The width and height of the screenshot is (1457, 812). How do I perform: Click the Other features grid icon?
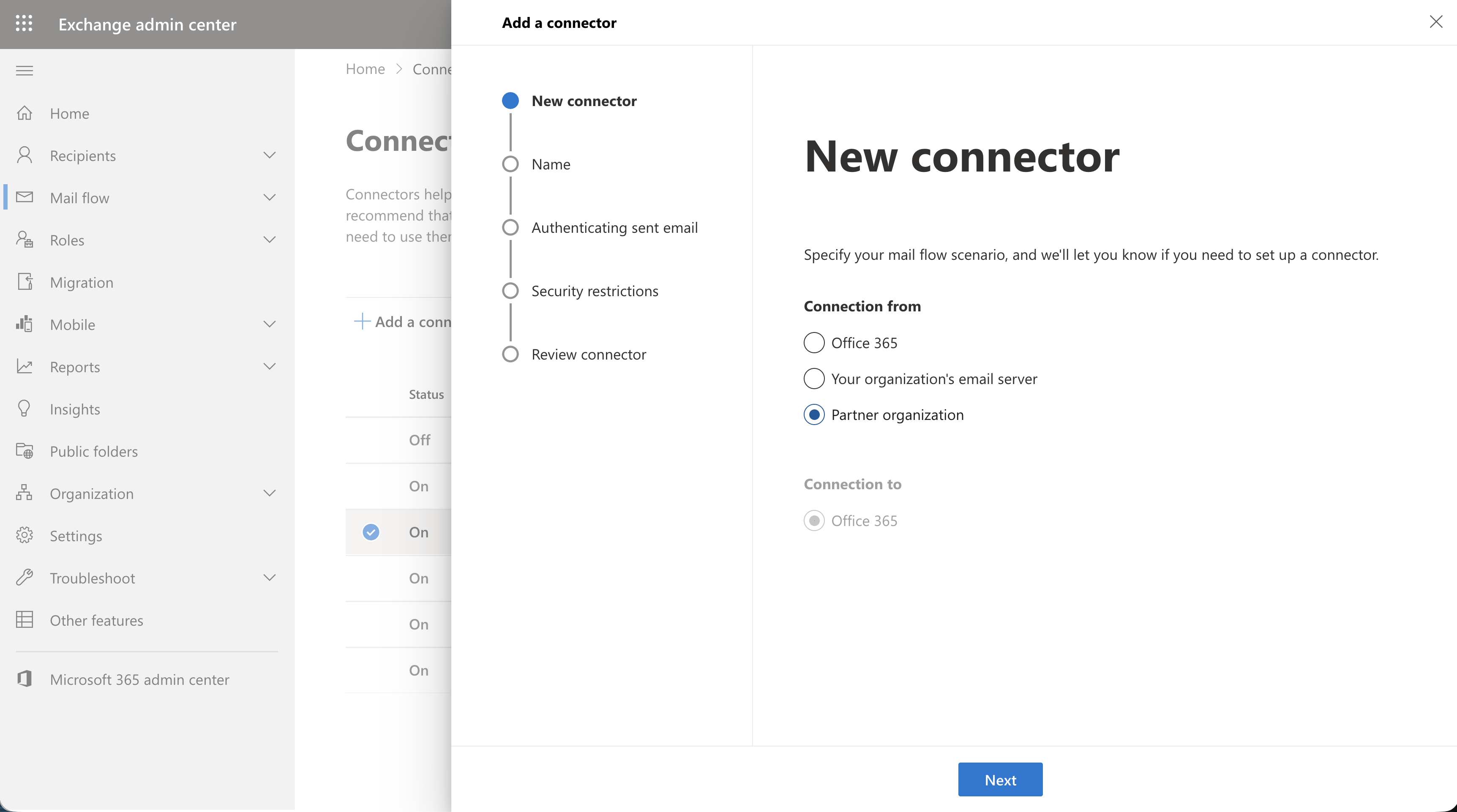[x=25, y=620]
